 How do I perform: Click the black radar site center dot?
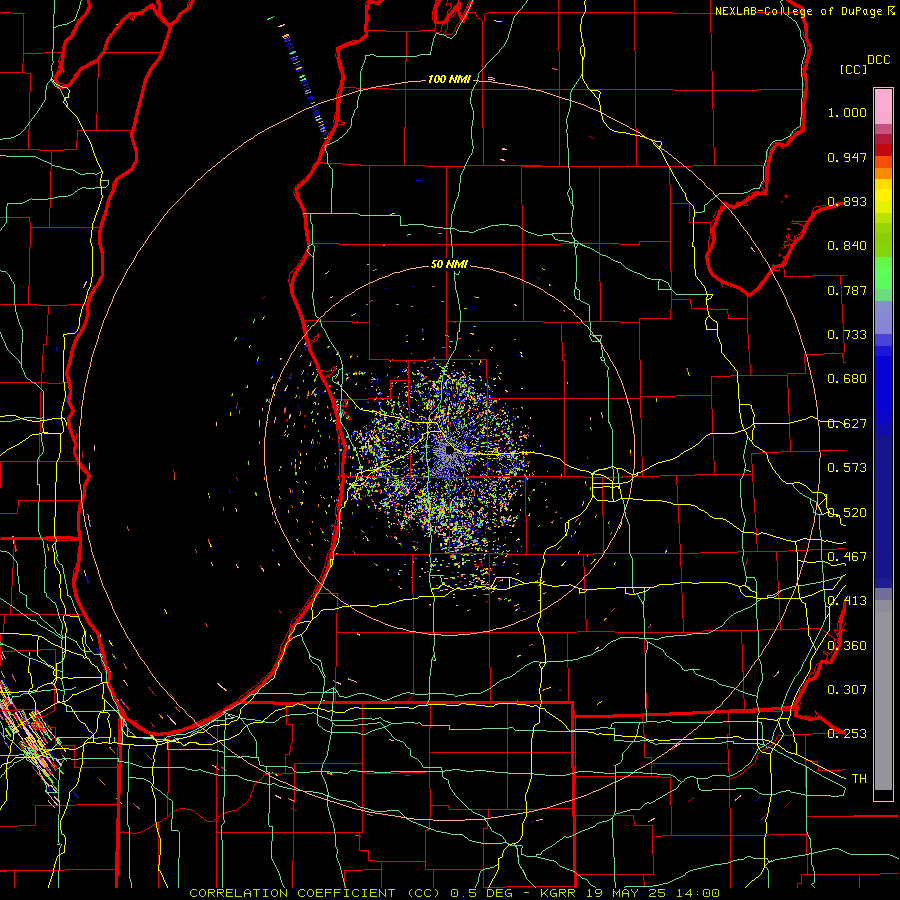[x=449, y=451]
